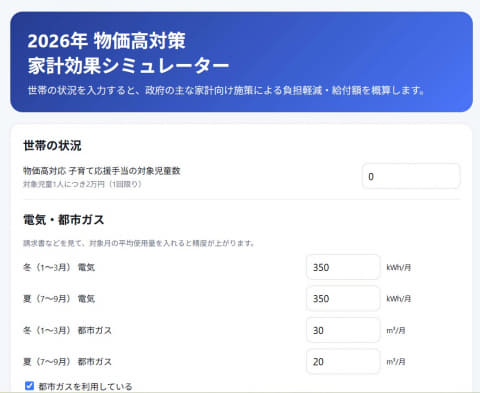The image size is (480, 393).
Task: Toggle the 都市ガスを利用している checkbox
Action: (x=29, y=386)
